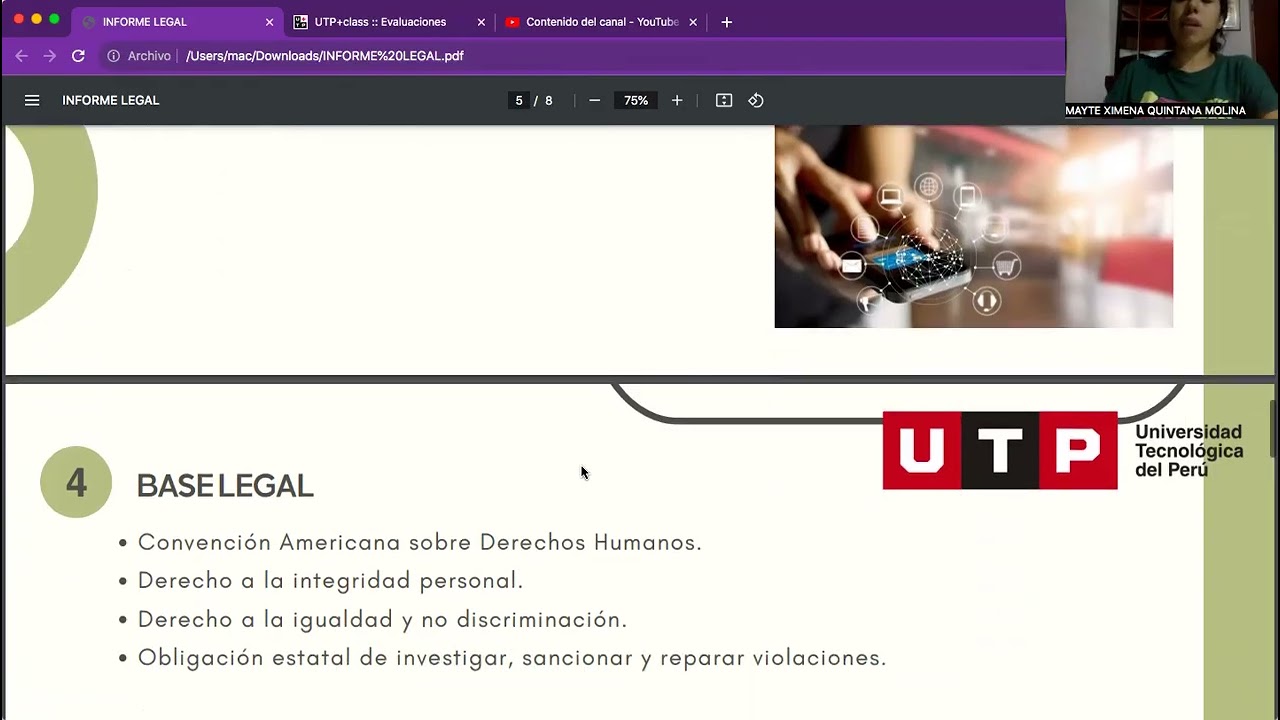Image resolution: width=1280 pixels, height=720 pixels.
Task: Click 'Convención Americana sobre Derechos Humanos.'
Action: tap(419, 542)
